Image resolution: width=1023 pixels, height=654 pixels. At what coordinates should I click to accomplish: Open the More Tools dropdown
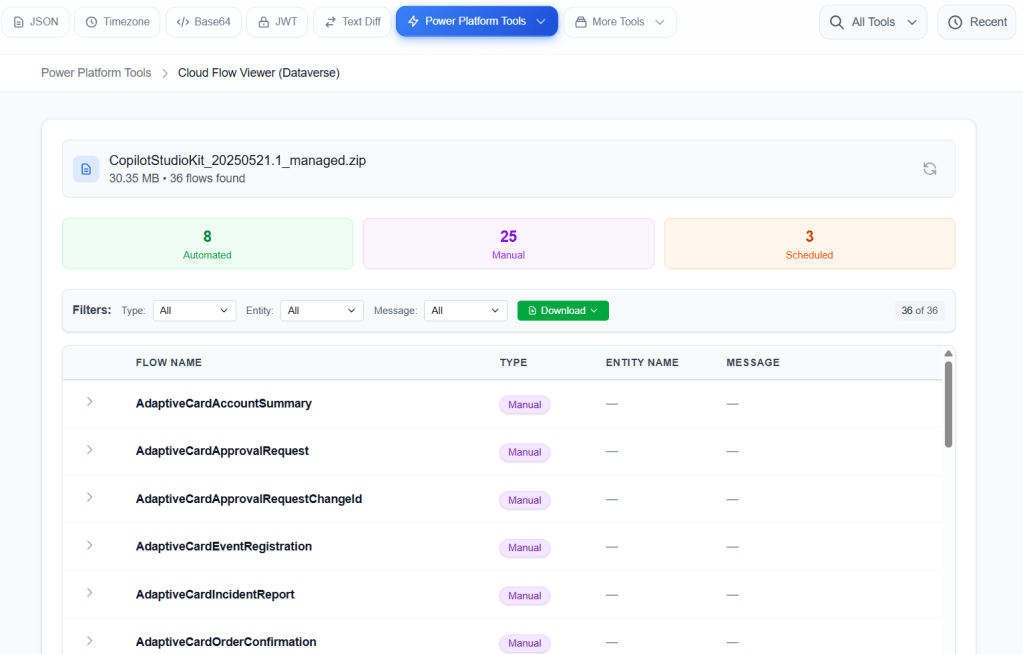tap(619, 22)
